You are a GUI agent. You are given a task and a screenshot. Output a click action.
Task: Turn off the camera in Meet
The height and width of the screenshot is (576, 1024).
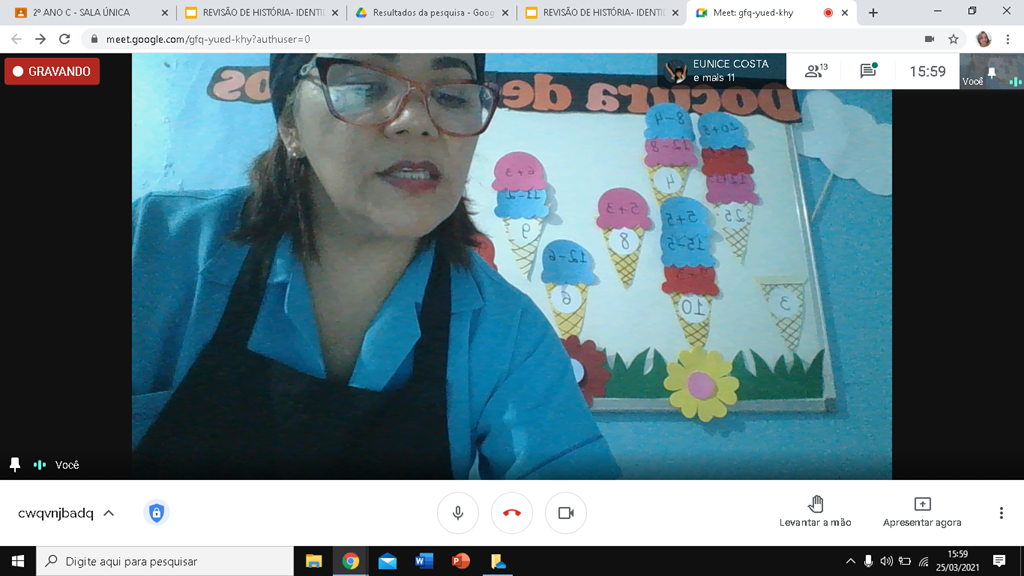(x=566, y=511)
